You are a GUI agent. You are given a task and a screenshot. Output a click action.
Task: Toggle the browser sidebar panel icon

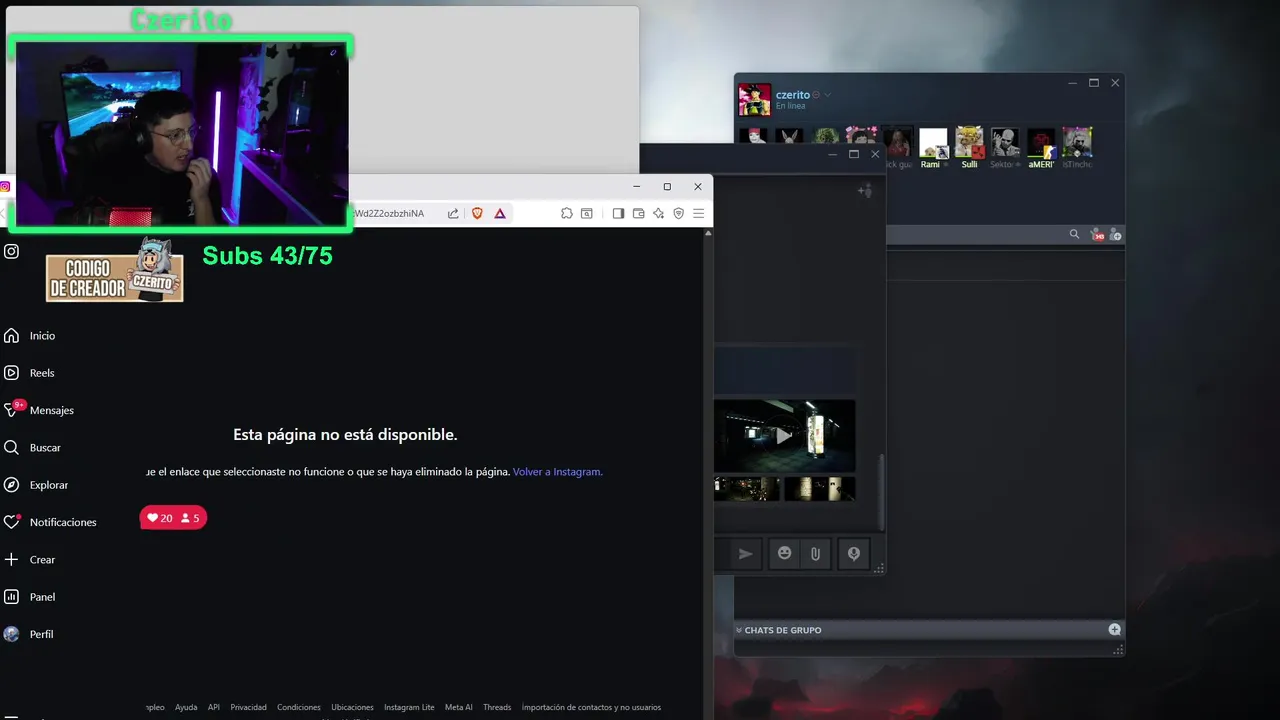coord(618,213)
